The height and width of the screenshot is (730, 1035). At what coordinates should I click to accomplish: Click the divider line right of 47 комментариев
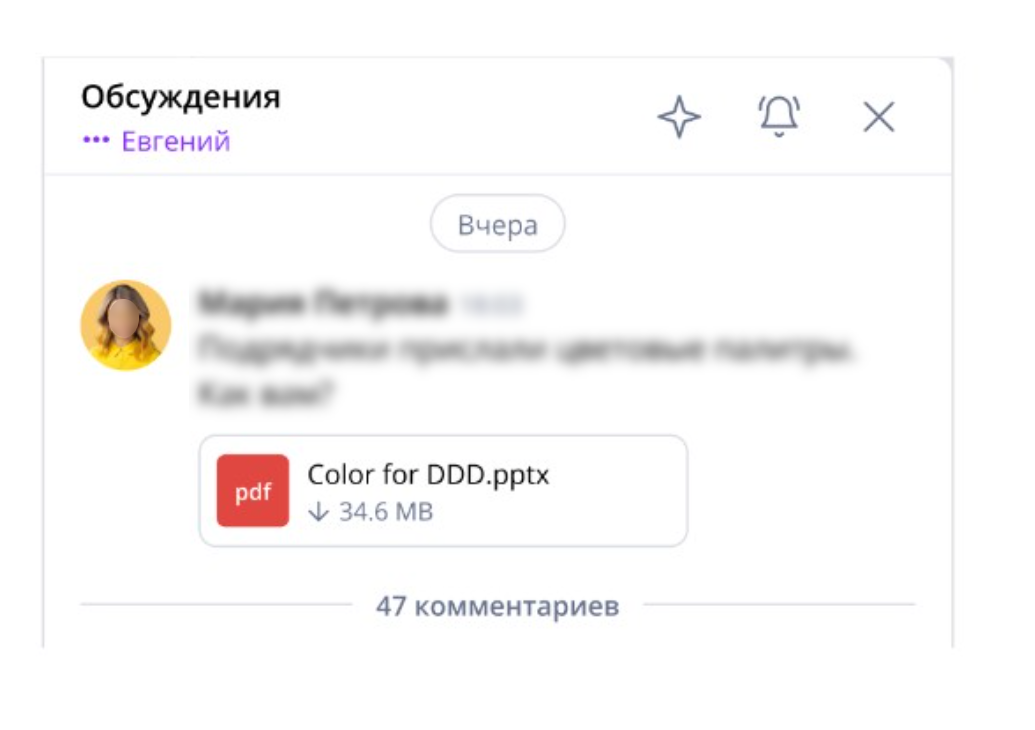[778, 605]
